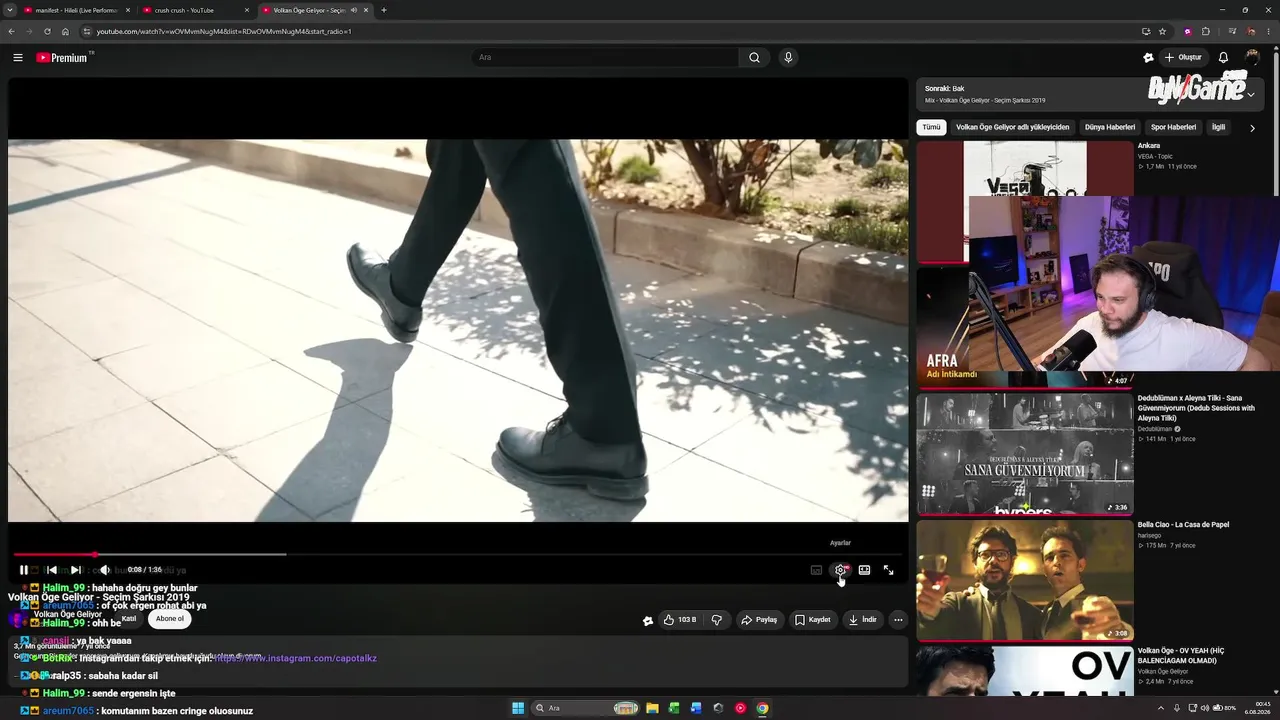Go back in browser history

click(11, 31)
